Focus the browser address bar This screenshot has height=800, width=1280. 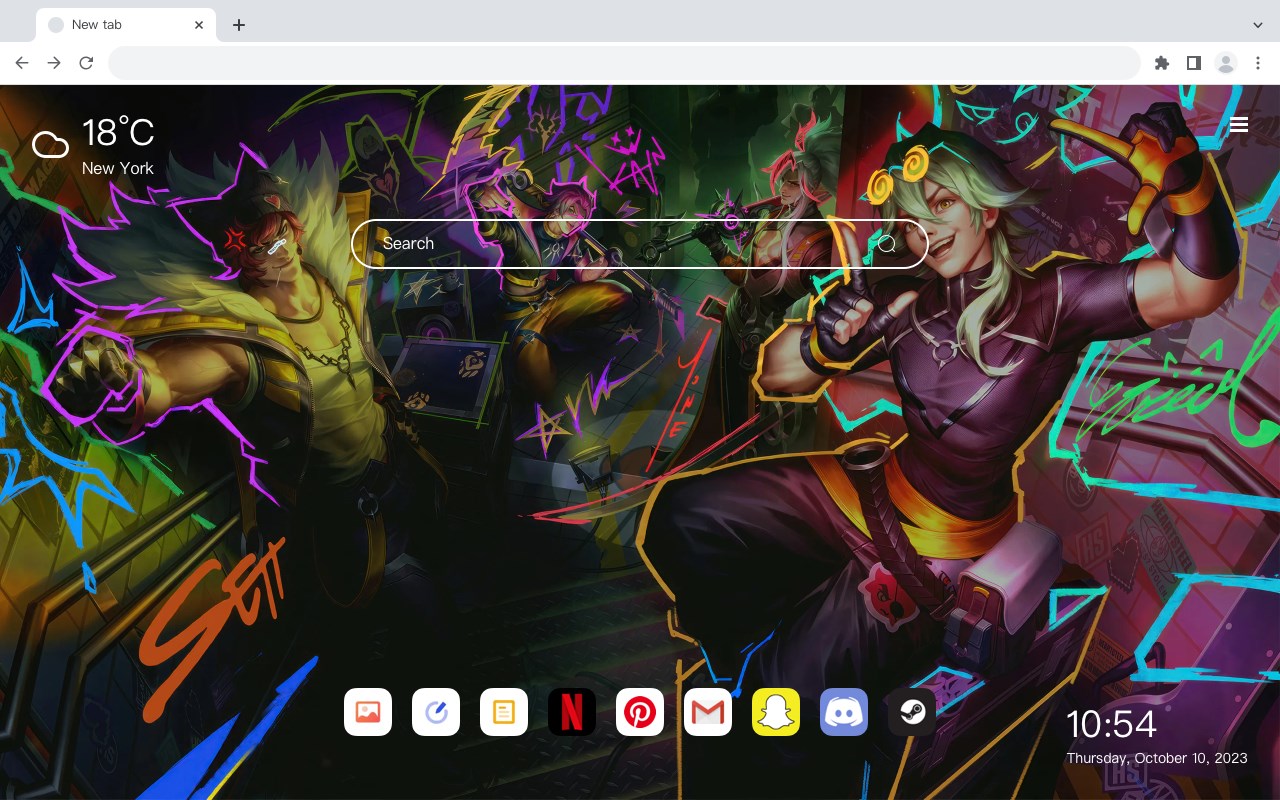pos(624,63)
